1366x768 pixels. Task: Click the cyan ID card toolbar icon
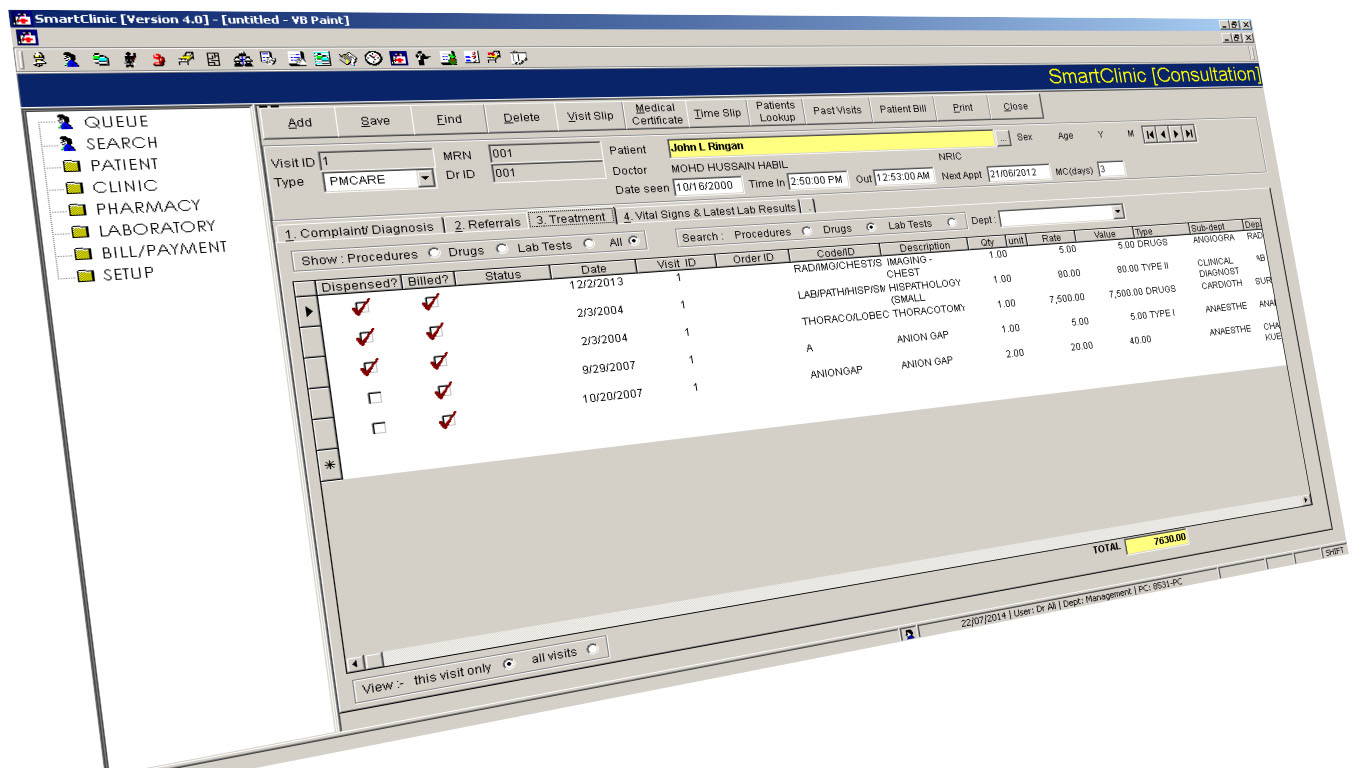[323, 59]
